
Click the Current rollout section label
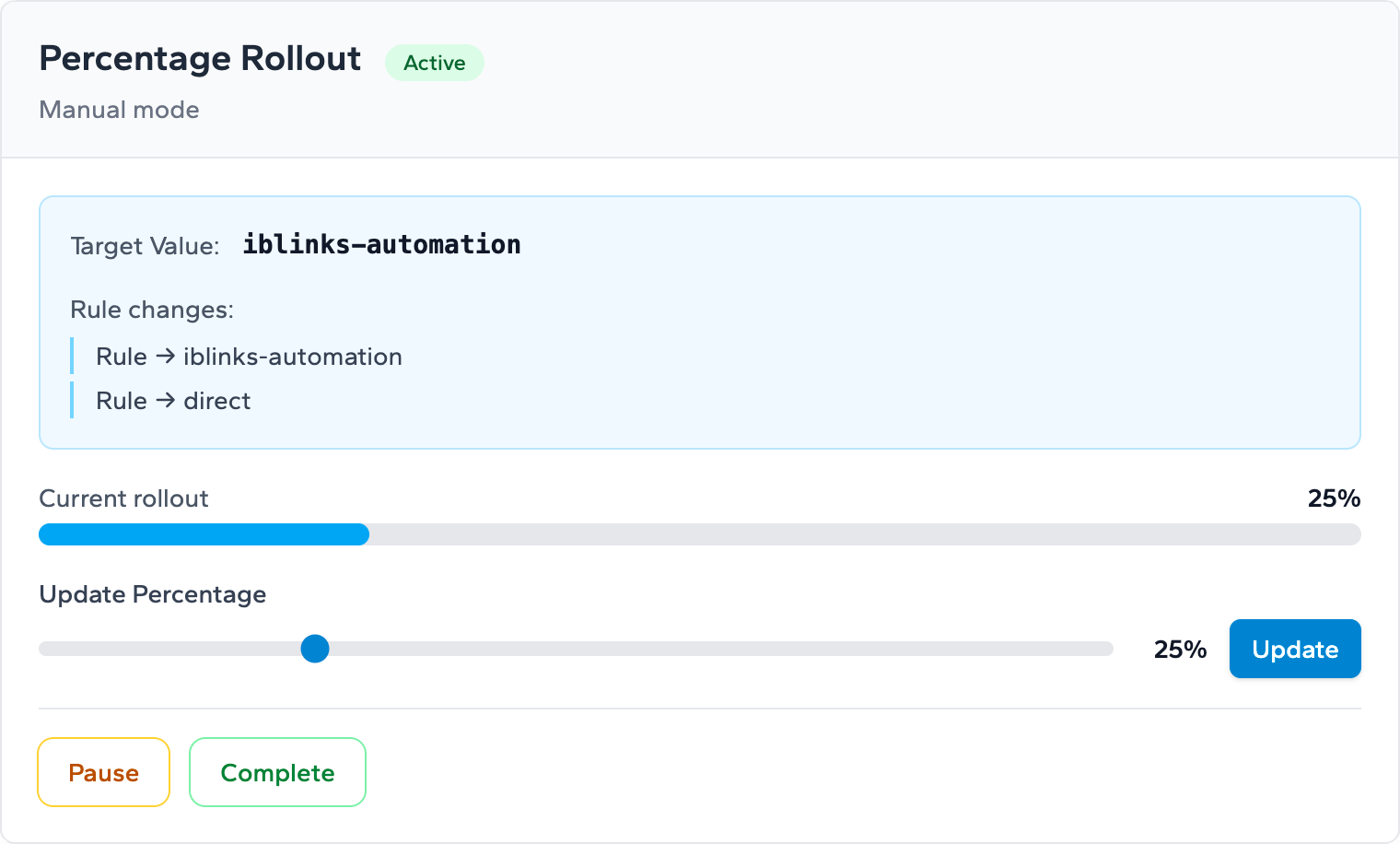click(x=123, y=498)
